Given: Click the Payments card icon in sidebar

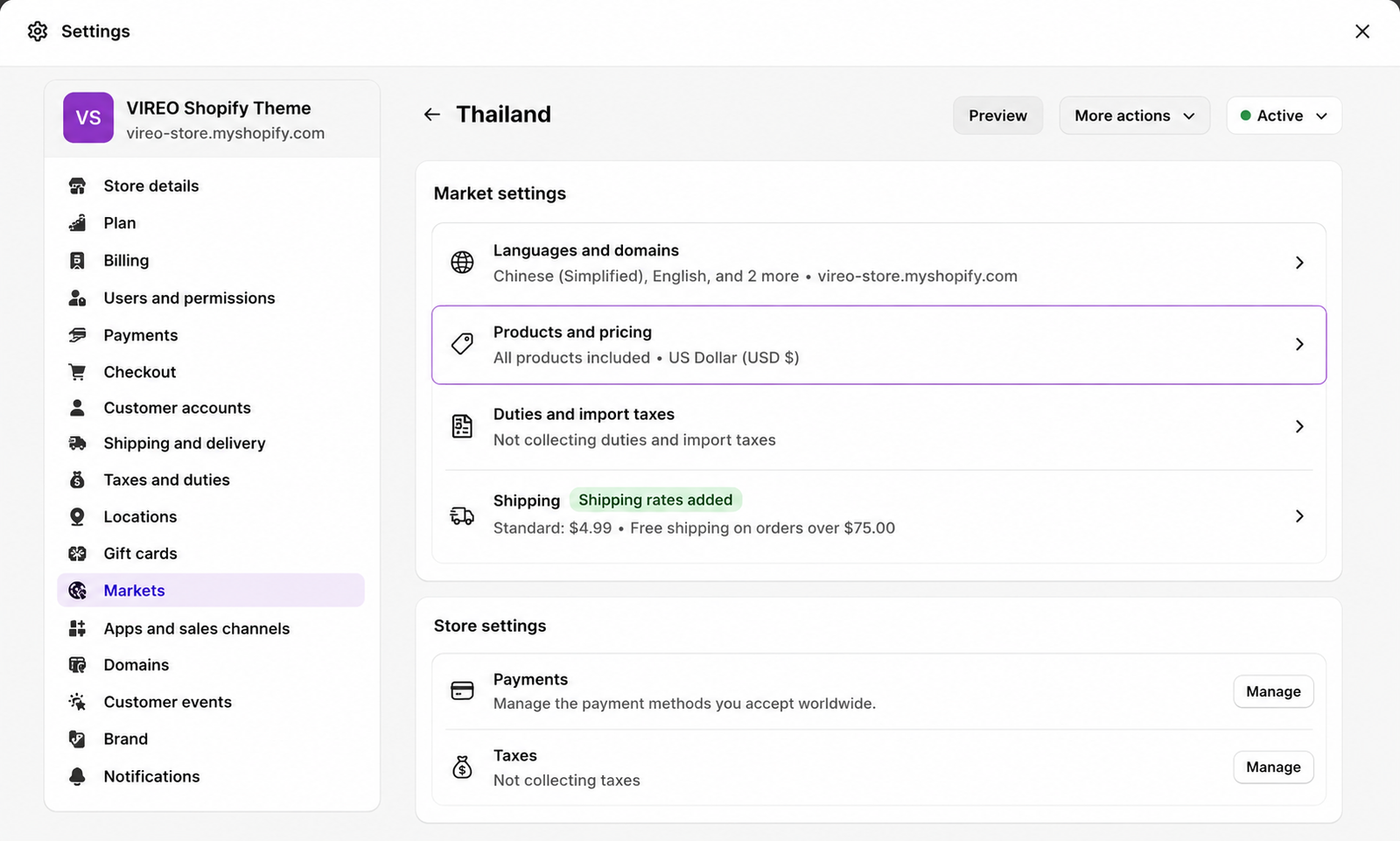Looking at the screenshot, I should coord(77,335).
